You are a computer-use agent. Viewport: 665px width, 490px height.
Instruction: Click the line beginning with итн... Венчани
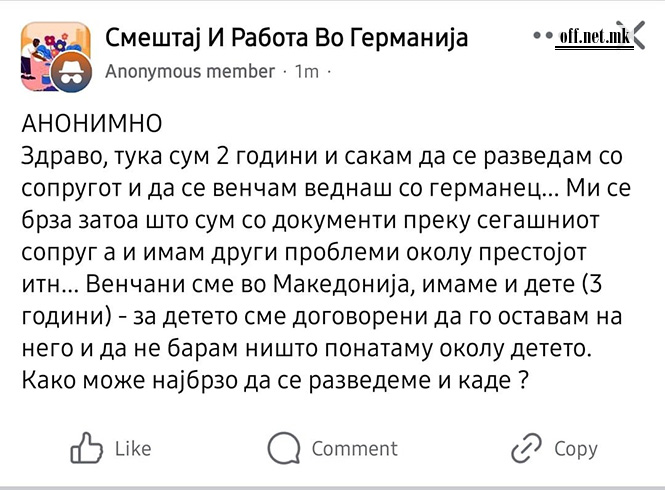point(312,285)
